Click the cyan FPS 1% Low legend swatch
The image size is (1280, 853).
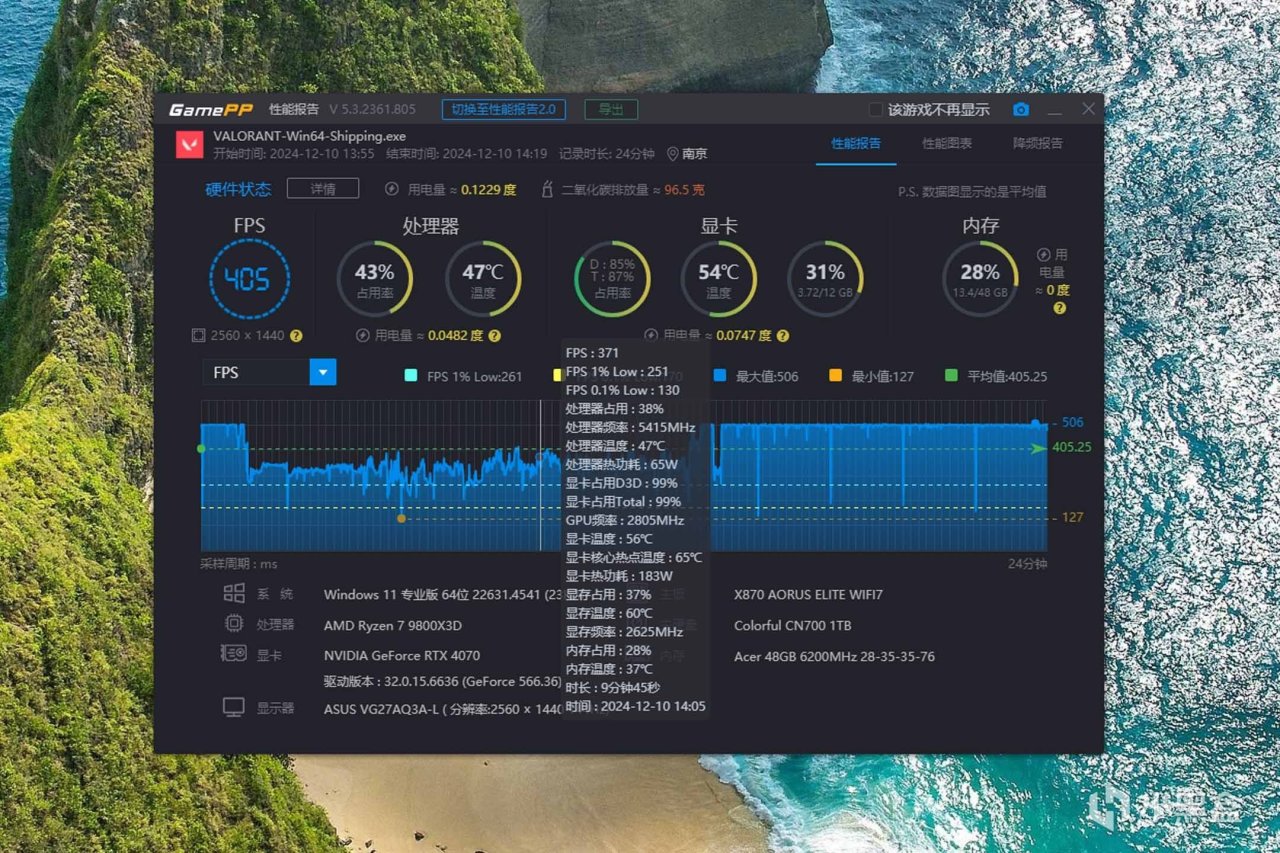click(411, 376)
